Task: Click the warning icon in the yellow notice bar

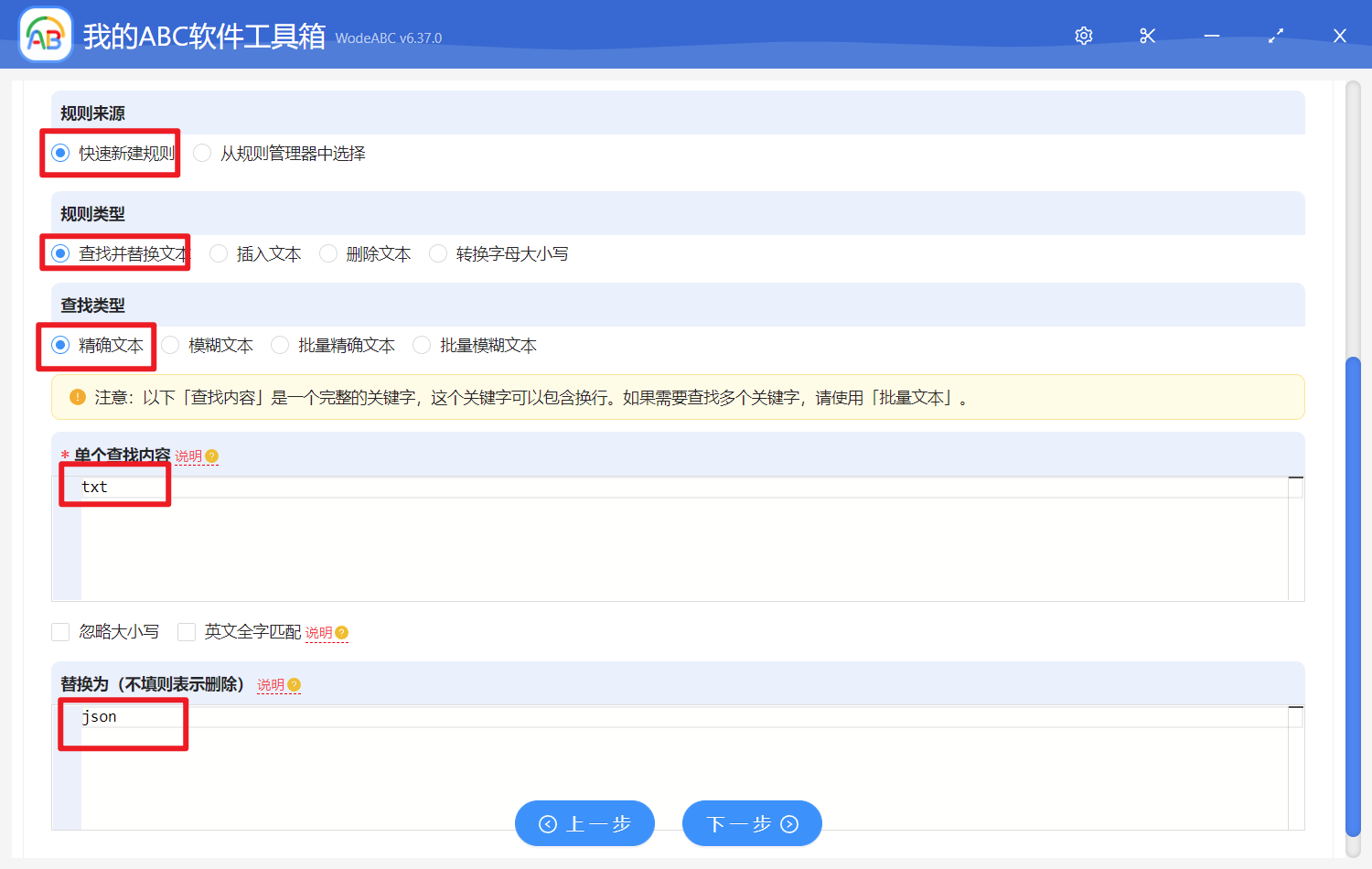Action: click(x=77, y=397)
